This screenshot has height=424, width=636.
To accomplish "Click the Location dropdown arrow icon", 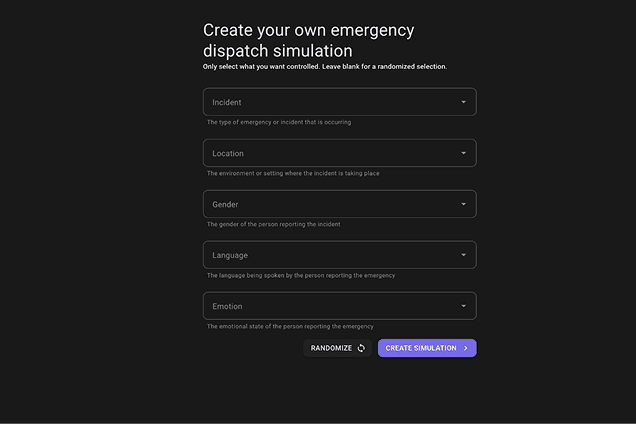I will [464, 153].
